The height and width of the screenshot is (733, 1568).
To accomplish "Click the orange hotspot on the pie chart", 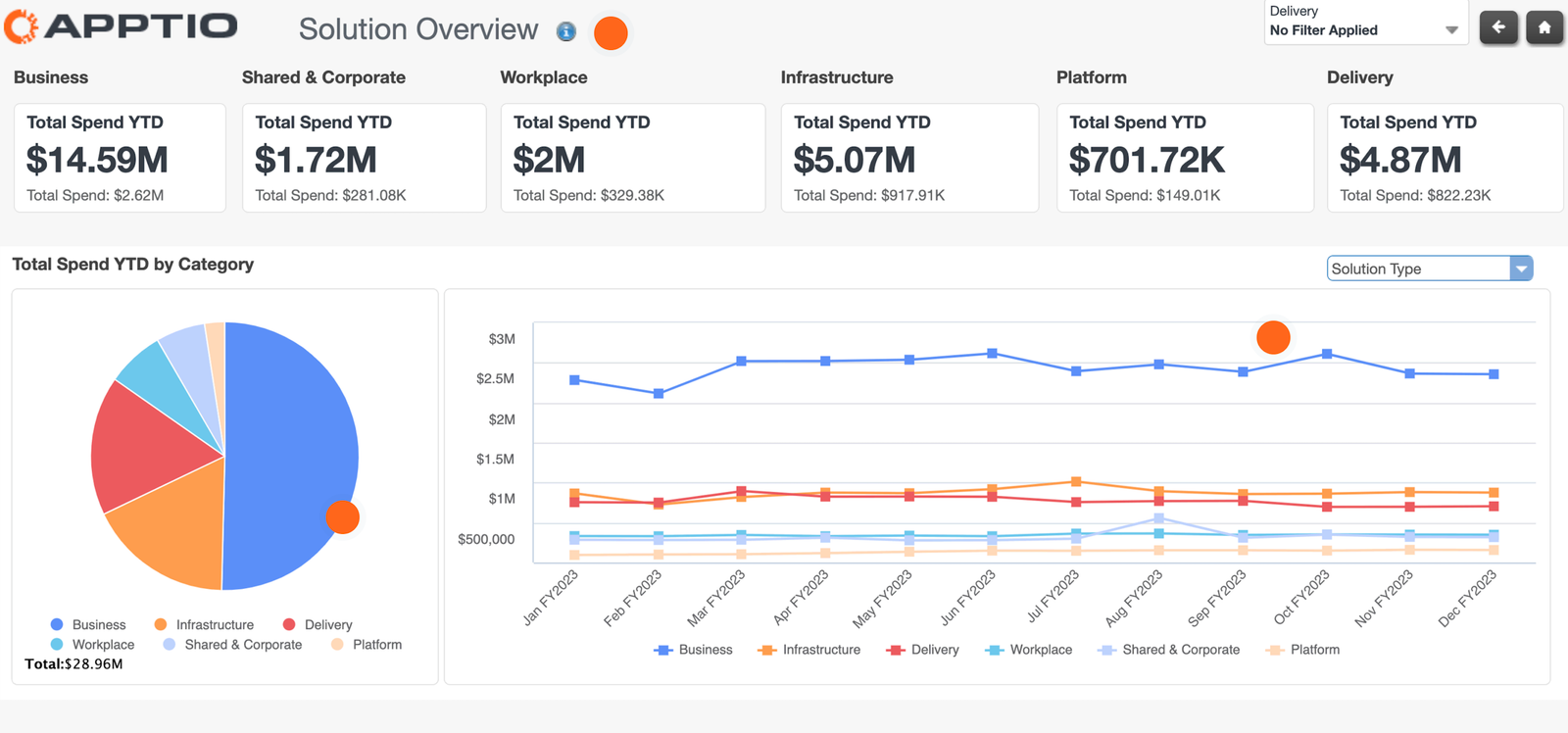I will point(342,516).
